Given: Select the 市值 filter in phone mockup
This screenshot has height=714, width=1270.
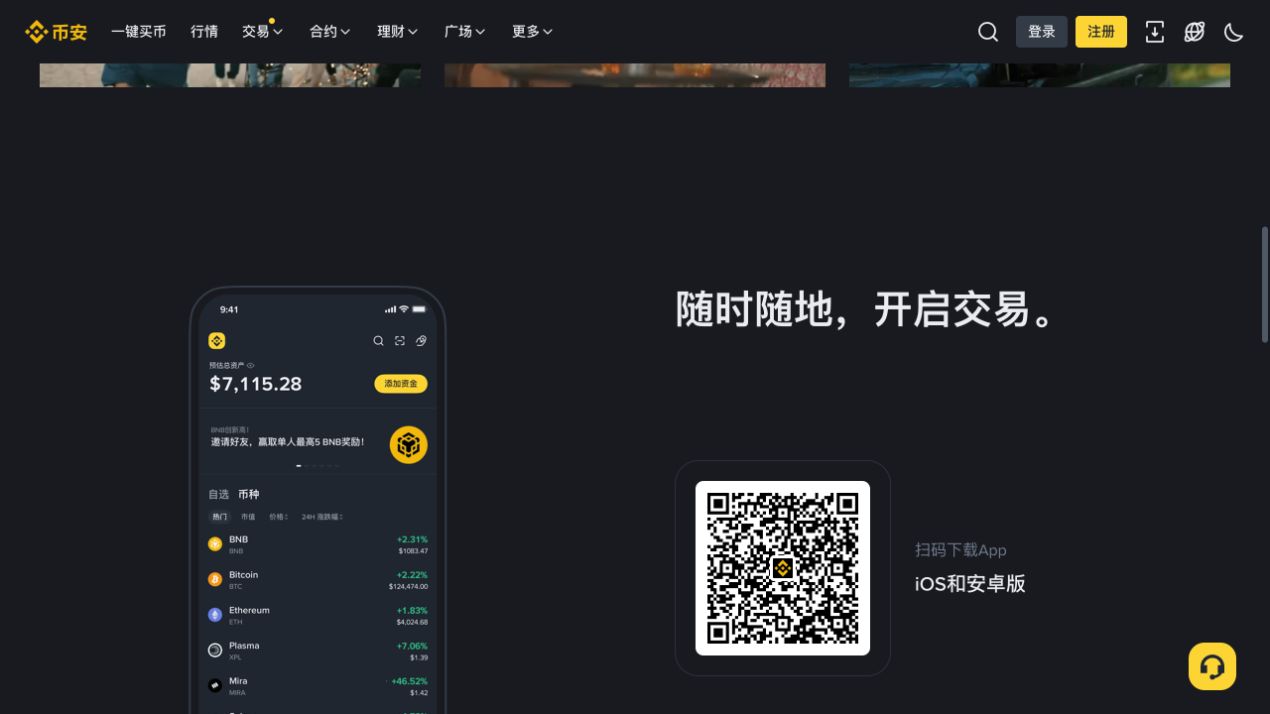Looking at the screenshot, I should (248, 517).
